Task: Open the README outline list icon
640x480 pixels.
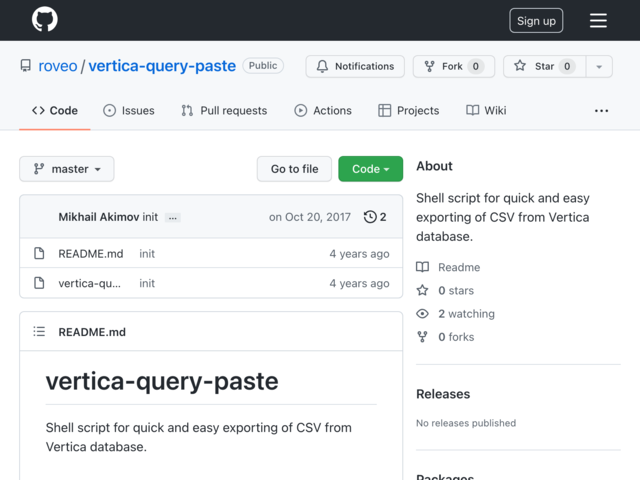Action: tap(39, 331)
